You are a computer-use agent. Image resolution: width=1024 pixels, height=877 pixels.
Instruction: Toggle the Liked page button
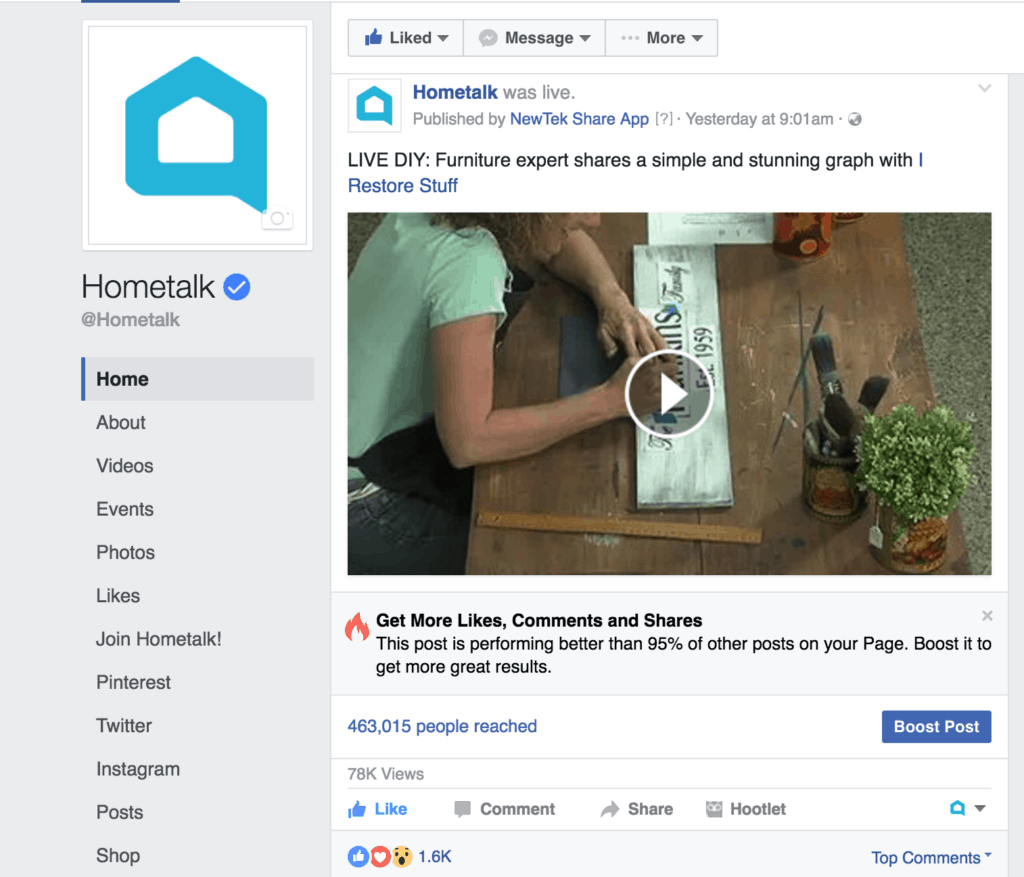click(406, 38)
